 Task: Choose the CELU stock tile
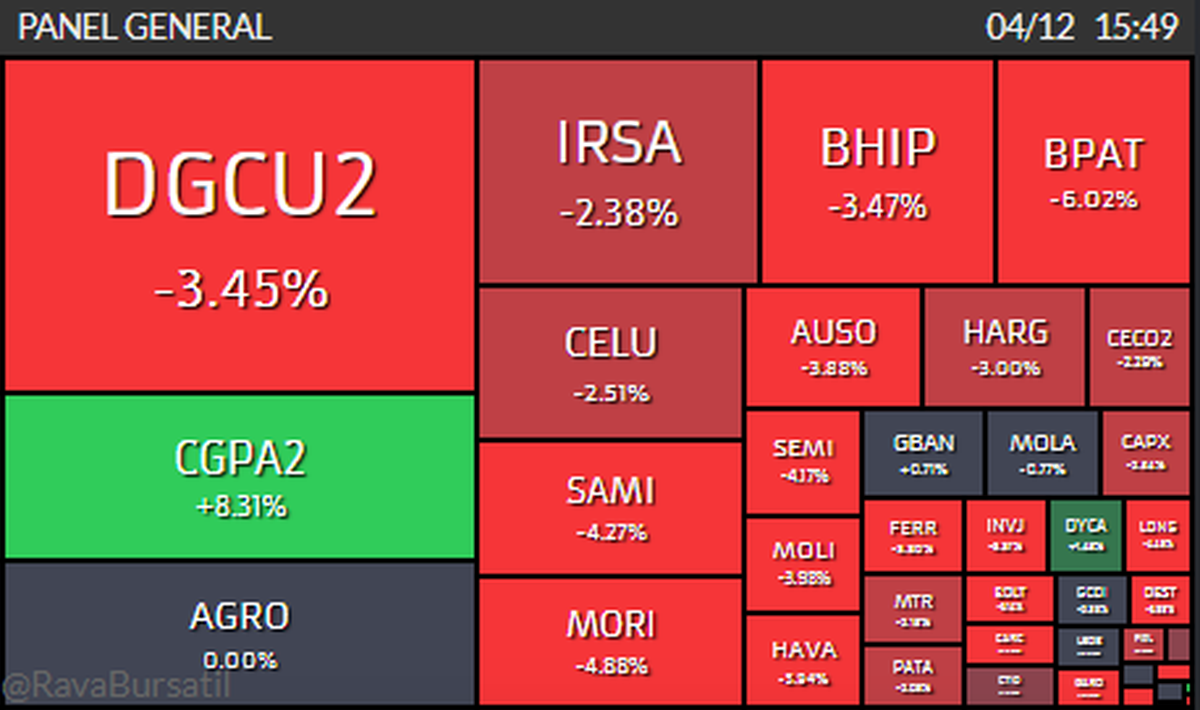[x=610, y=362]
